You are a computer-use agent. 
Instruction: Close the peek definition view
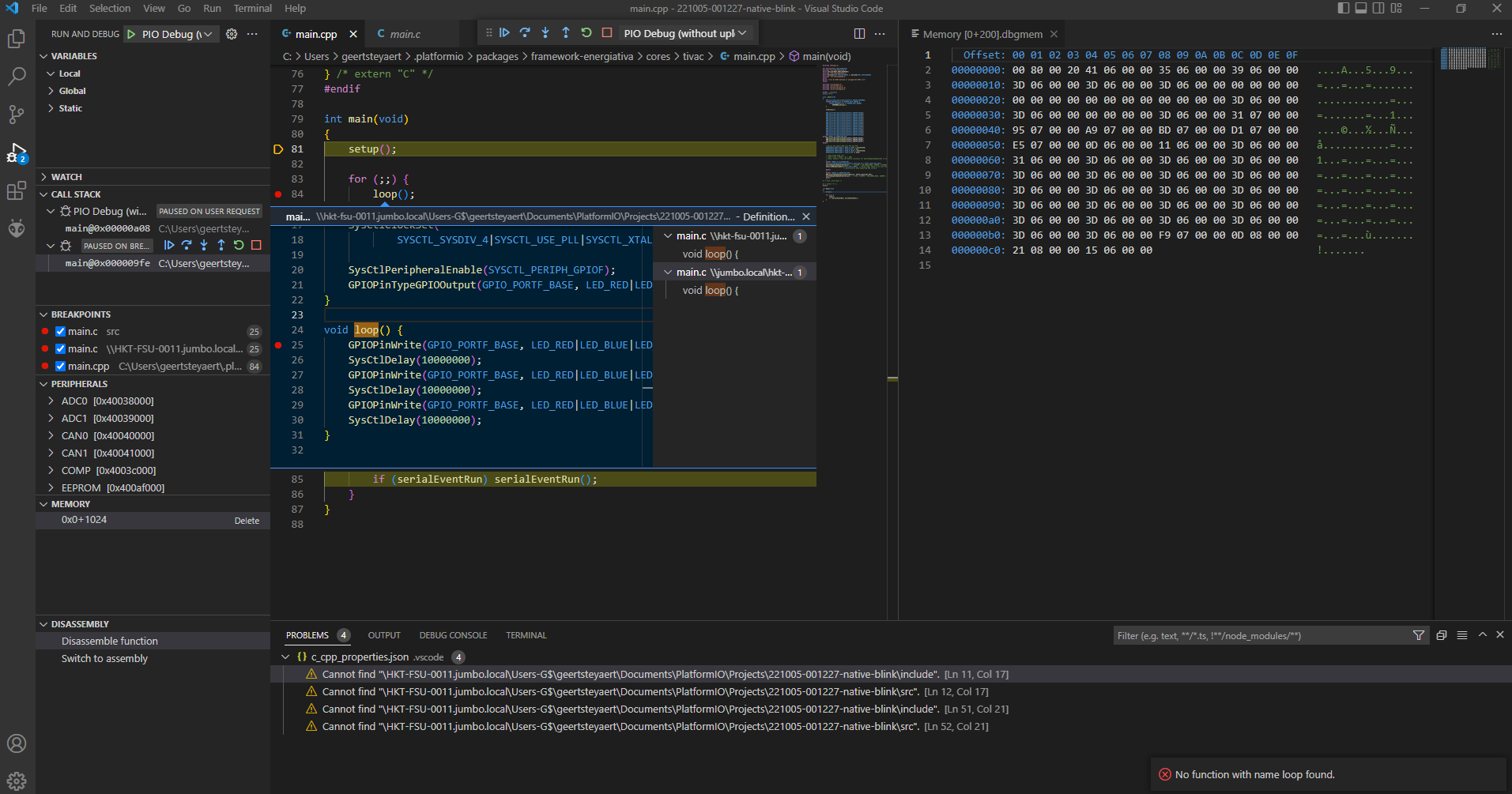806,216
